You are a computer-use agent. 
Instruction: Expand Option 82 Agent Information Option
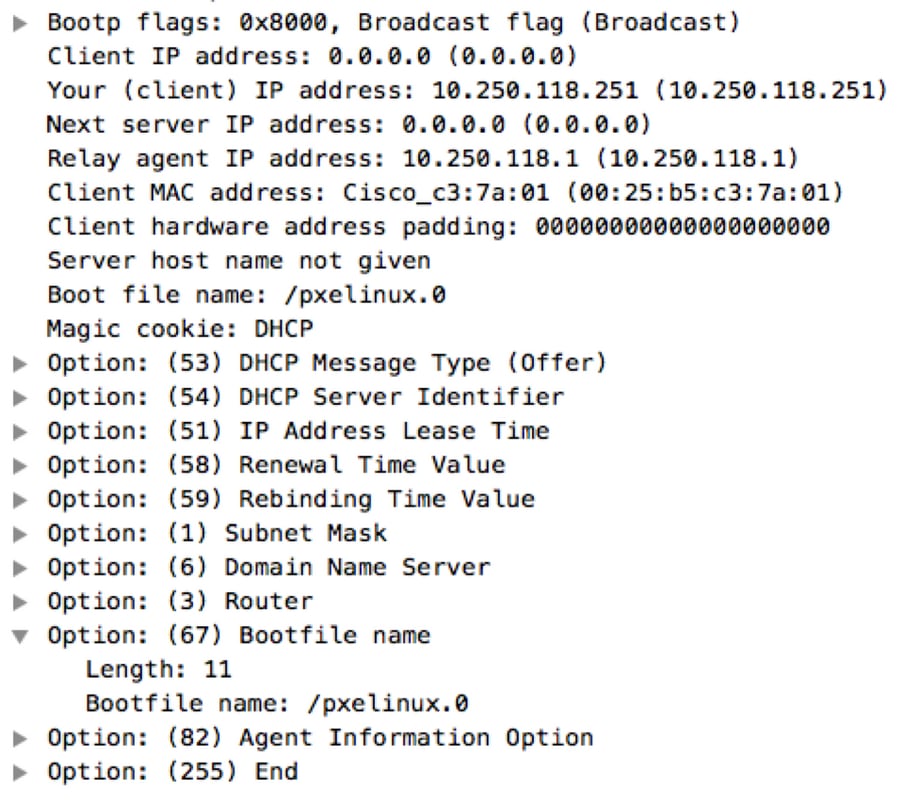click(20, 738)
